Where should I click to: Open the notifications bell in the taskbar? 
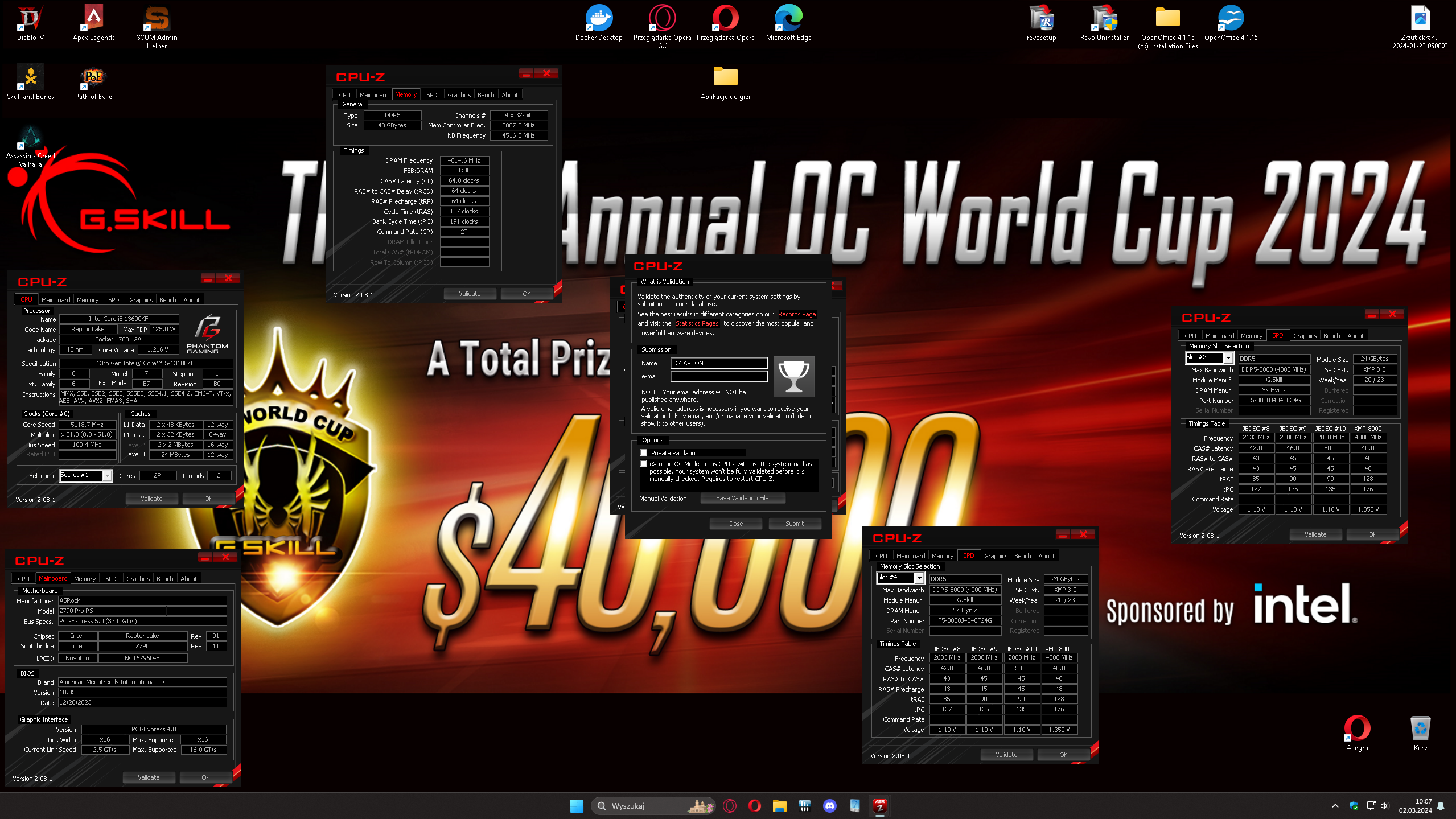click(x=1441, y=806)
